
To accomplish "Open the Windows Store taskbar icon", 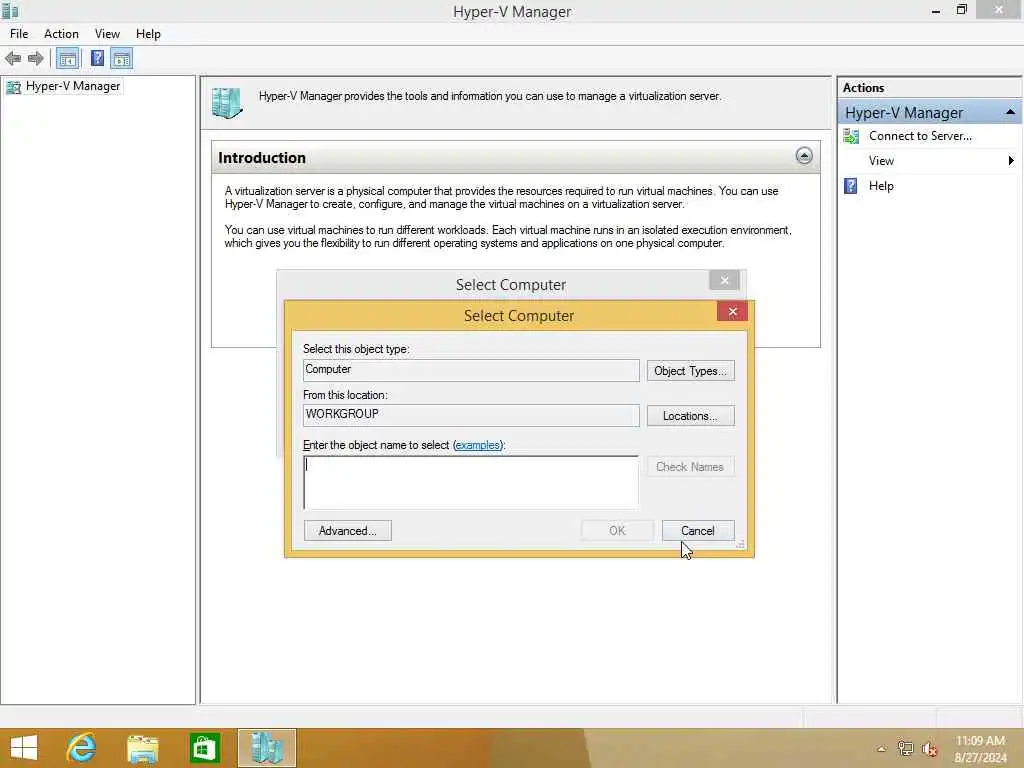I will click(x=204, y=748).
